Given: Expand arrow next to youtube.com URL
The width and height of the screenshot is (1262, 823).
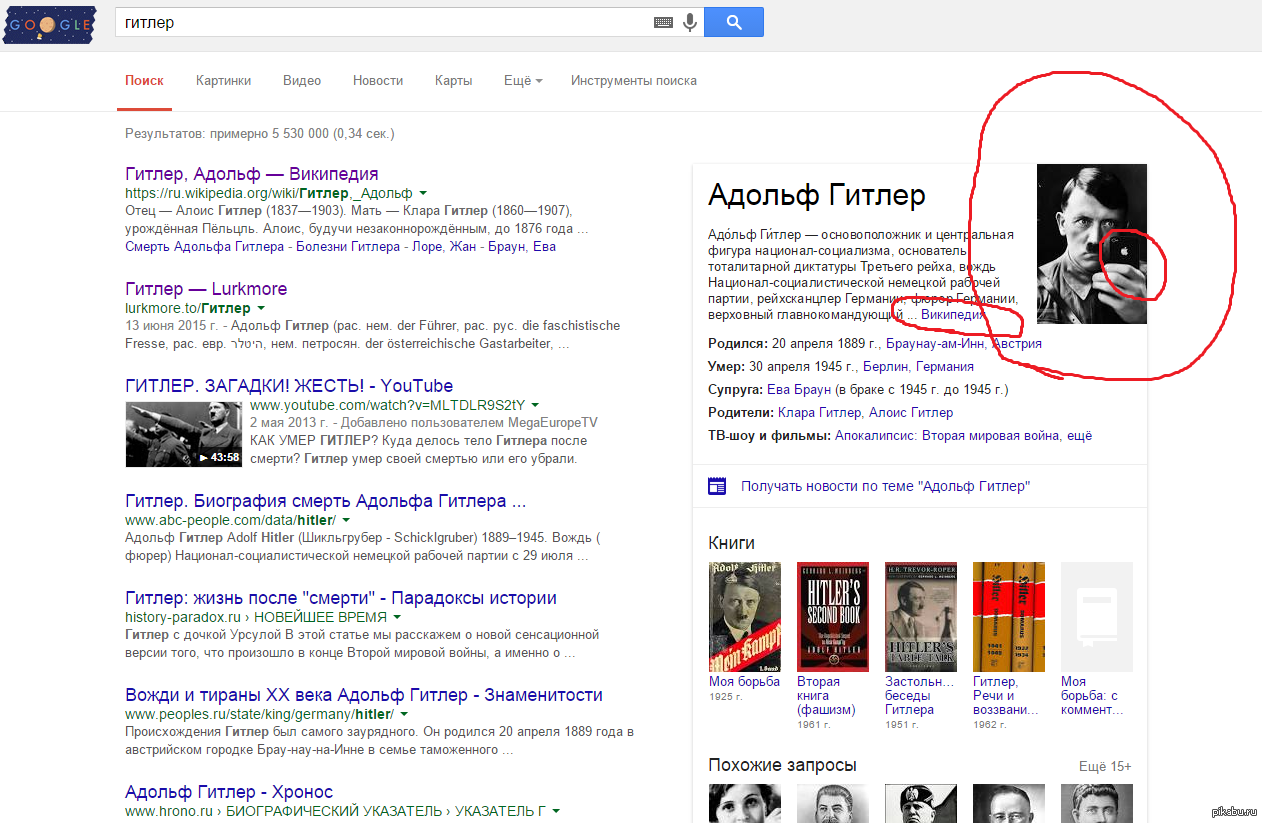Looking at the screenshot, I should tap(535, 405).
